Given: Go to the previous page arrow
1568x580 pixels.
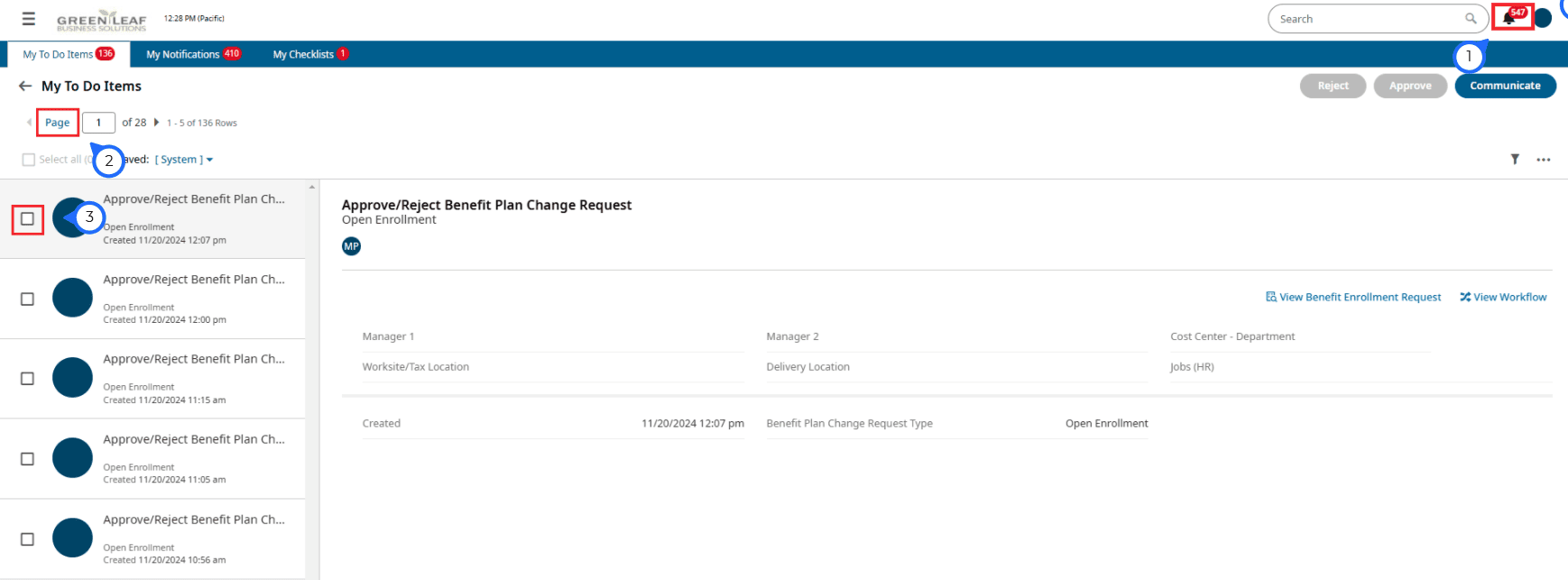Looking at the screenshot, I should pos(29,123).
